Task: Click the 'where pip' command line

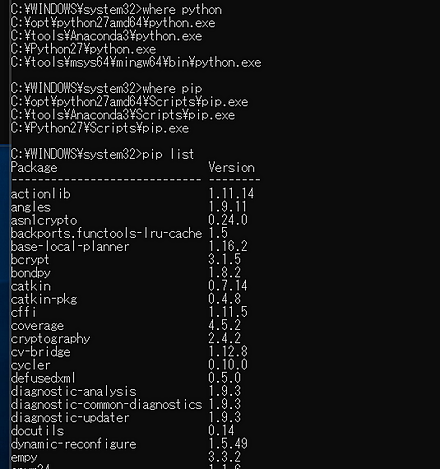Action: click(x=106, y=89)
